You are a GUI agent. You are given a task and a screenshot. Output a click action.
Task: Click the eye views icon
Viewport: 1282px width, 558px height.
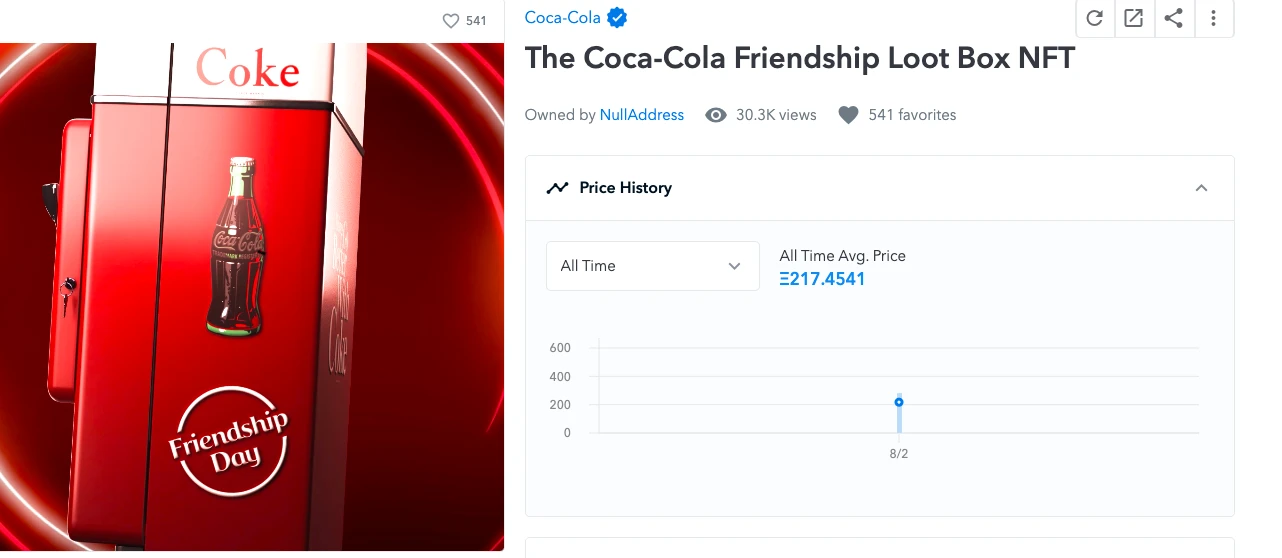tap(715, 115)
